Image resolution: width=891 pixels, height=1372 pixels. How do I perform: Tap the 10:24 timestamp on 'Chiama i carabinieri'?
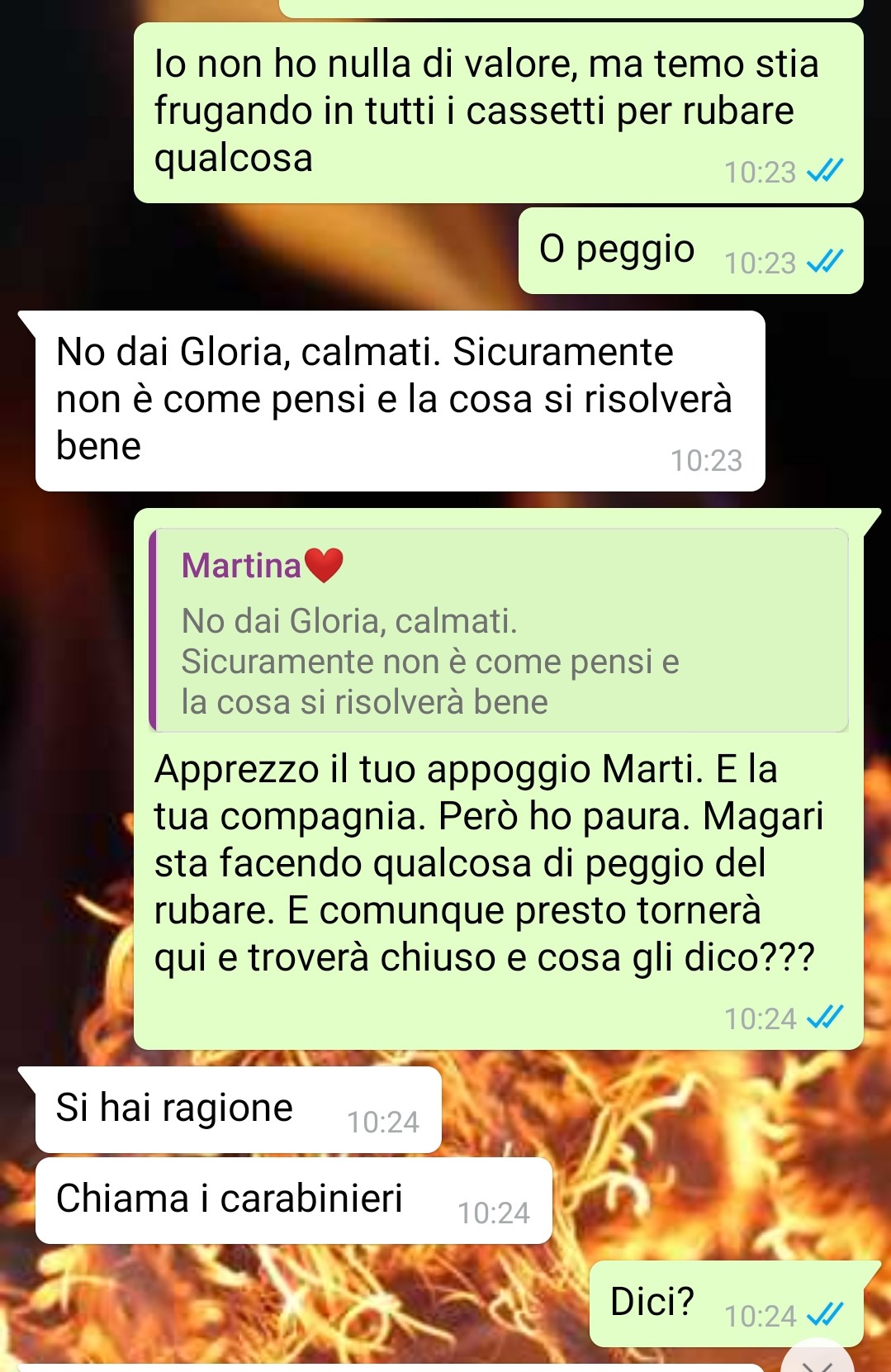coord(494,1213)
